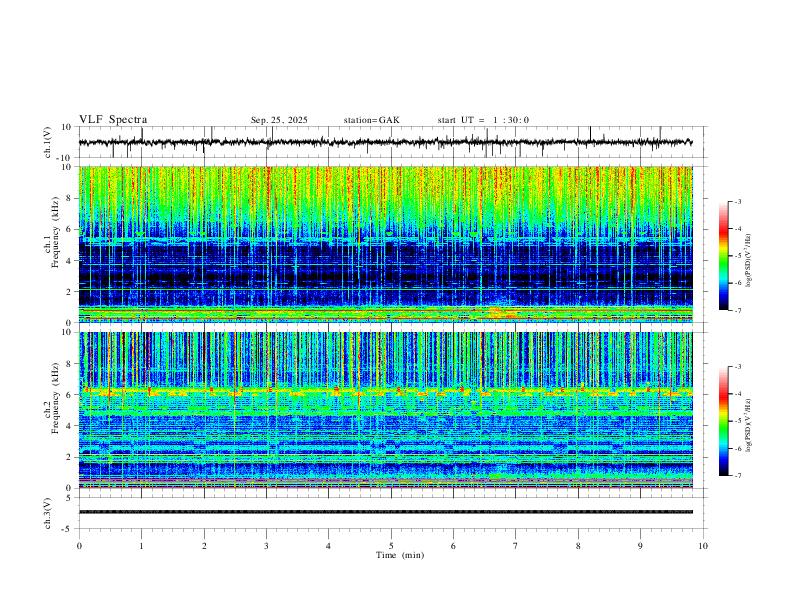Viewport: 792px width, 612px height.
Task: Click the ch.1 spectrogram panel
Action: (x=385, y=244)
